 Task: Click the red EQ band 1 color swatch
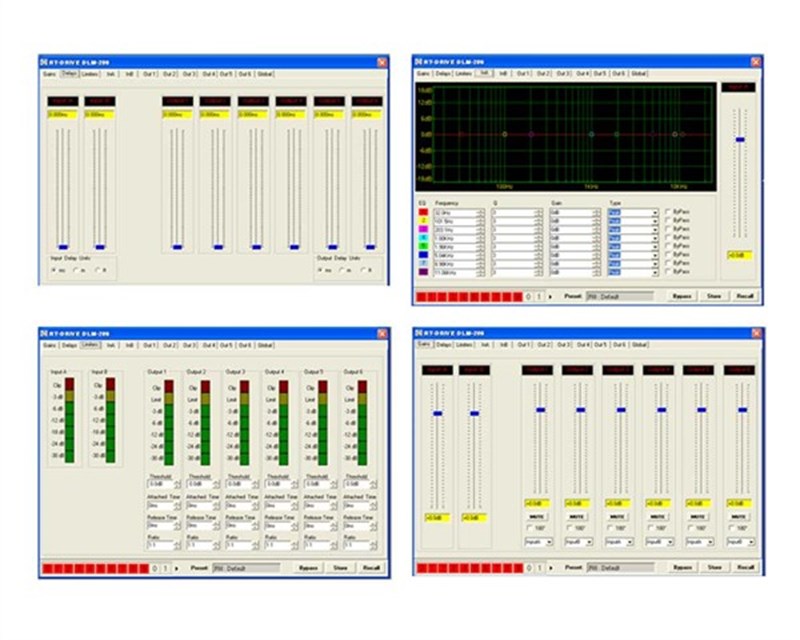click(423, 212)
